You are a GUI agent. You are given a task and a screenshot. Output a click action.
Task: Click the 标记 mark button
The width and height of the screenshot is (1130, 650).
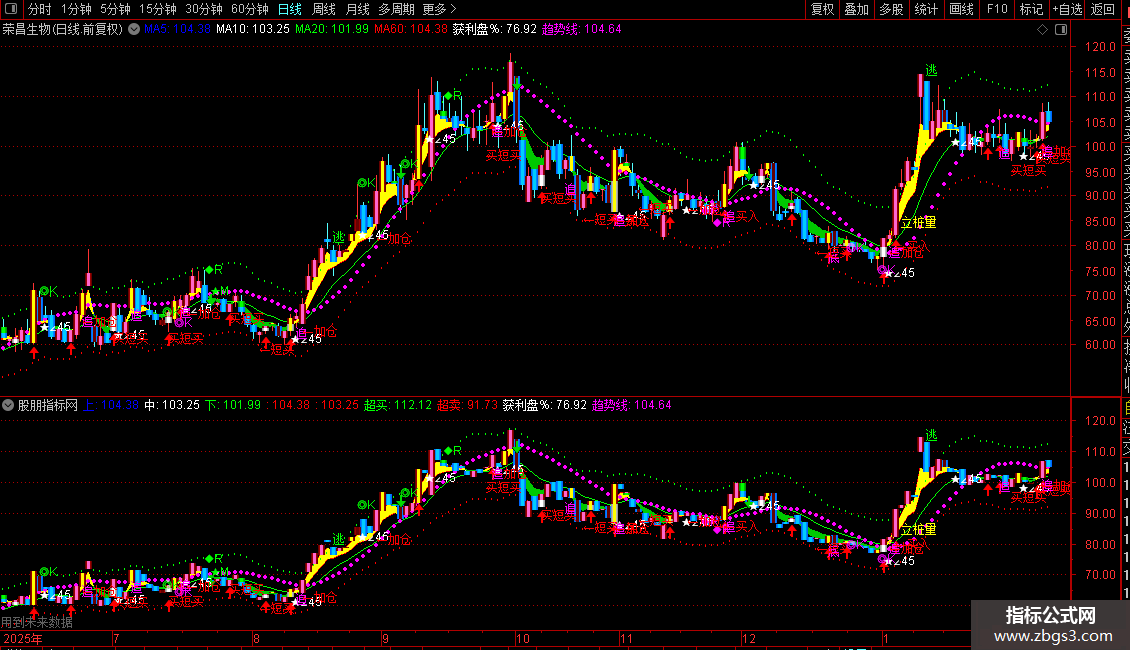click(x=1031, y=9)
